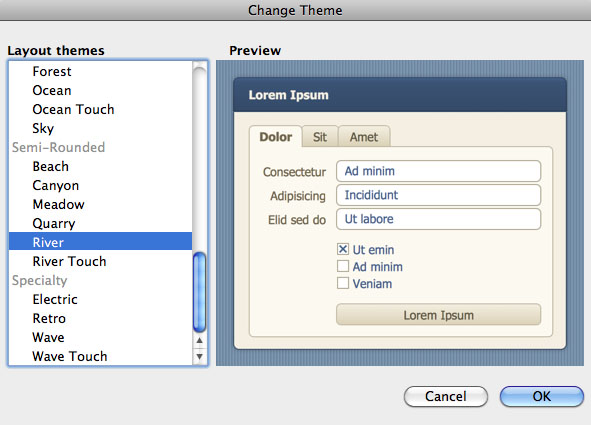Click the Adipisicing field containing Incididunt
This screenshot has height=425, width=591.
(x=438, y=195)
